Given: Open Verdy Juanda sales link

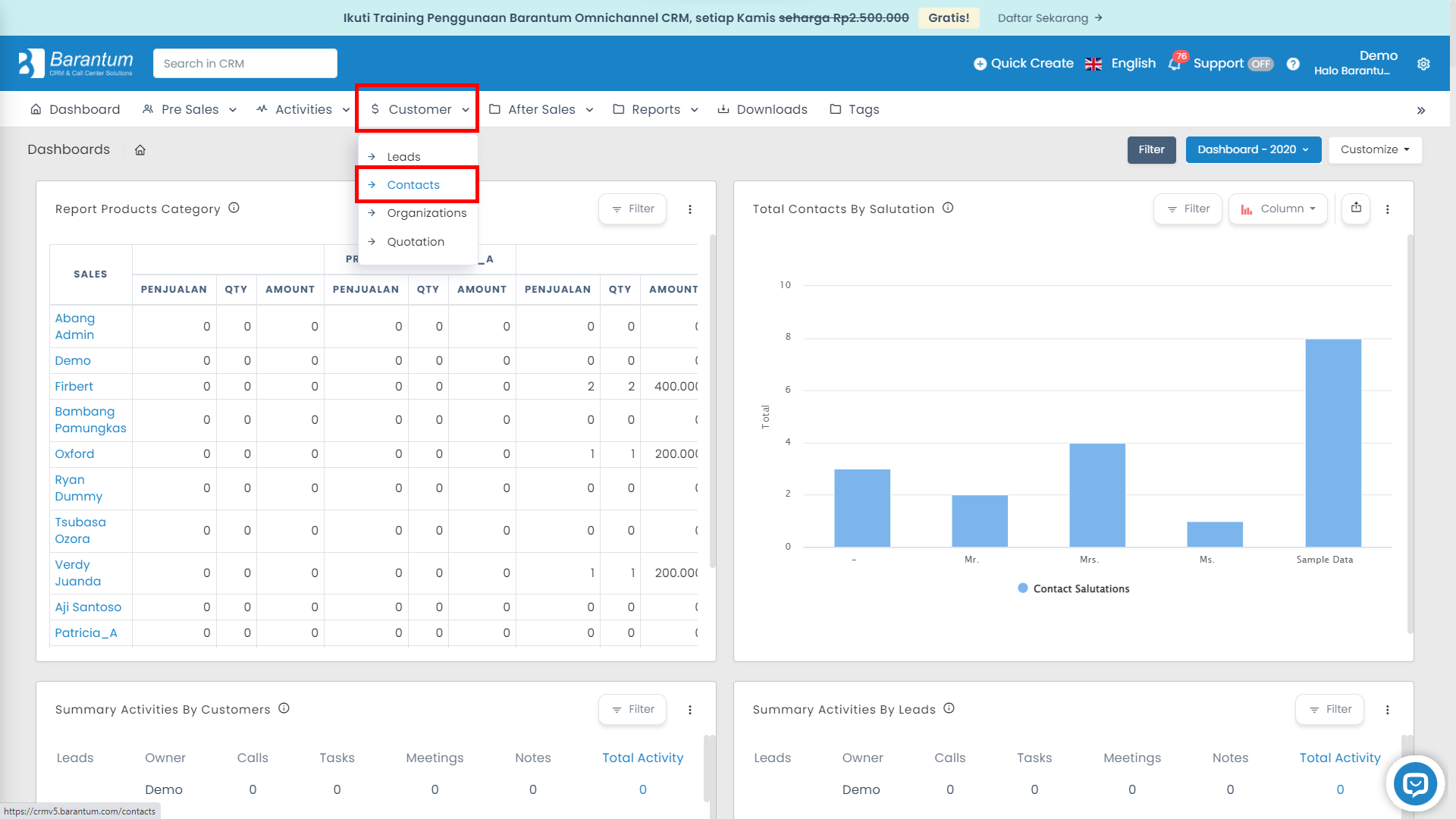Looking at the screenshot, I should point(77,573).
